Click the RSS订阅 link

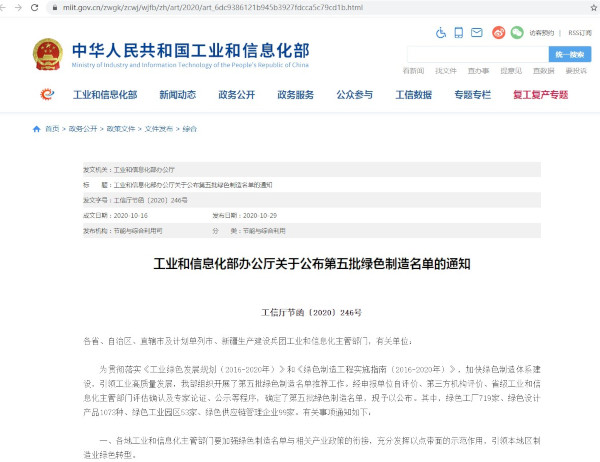[580, 33]
